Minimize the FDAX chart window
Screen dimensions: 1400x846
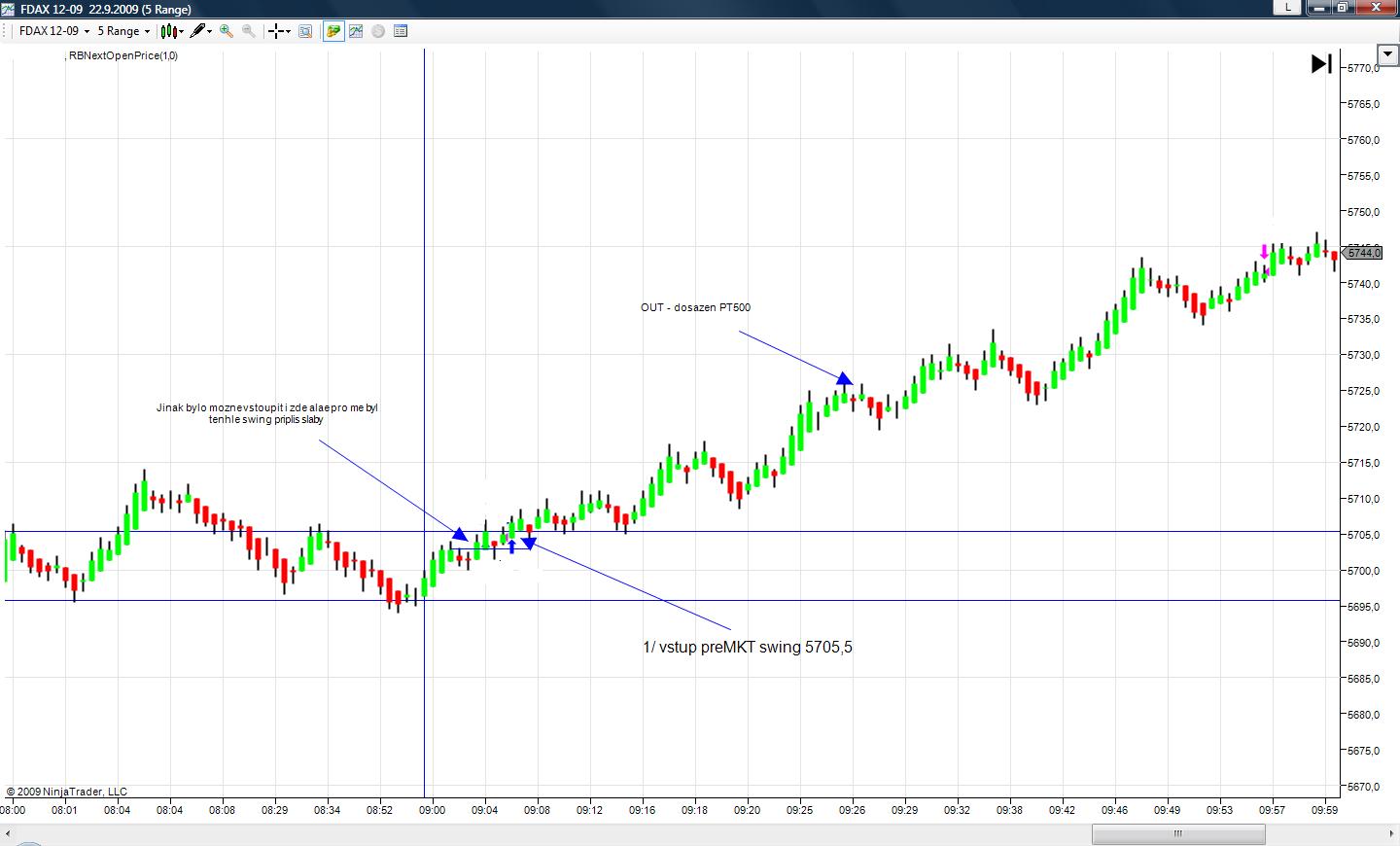coord(1317,7)
